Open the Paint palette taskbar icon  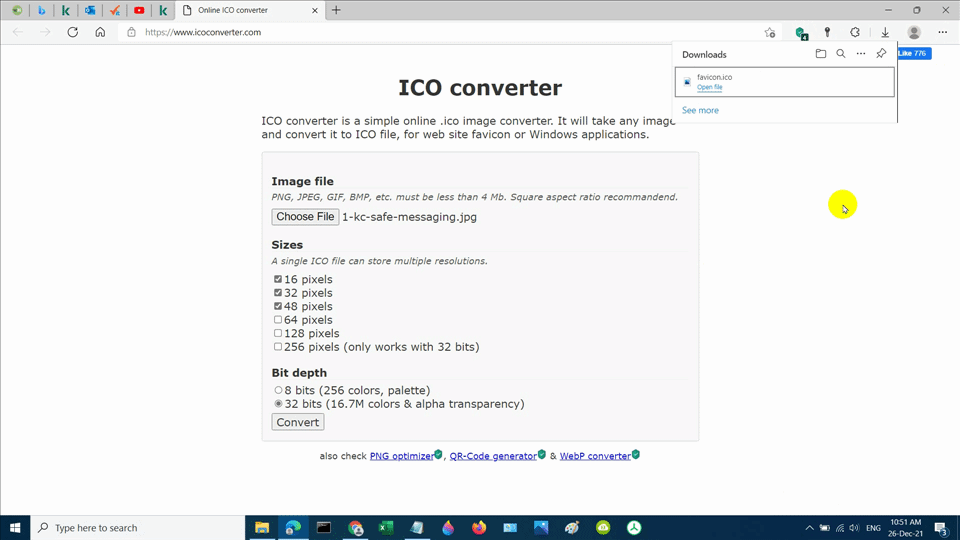click(x=572, y=528)
